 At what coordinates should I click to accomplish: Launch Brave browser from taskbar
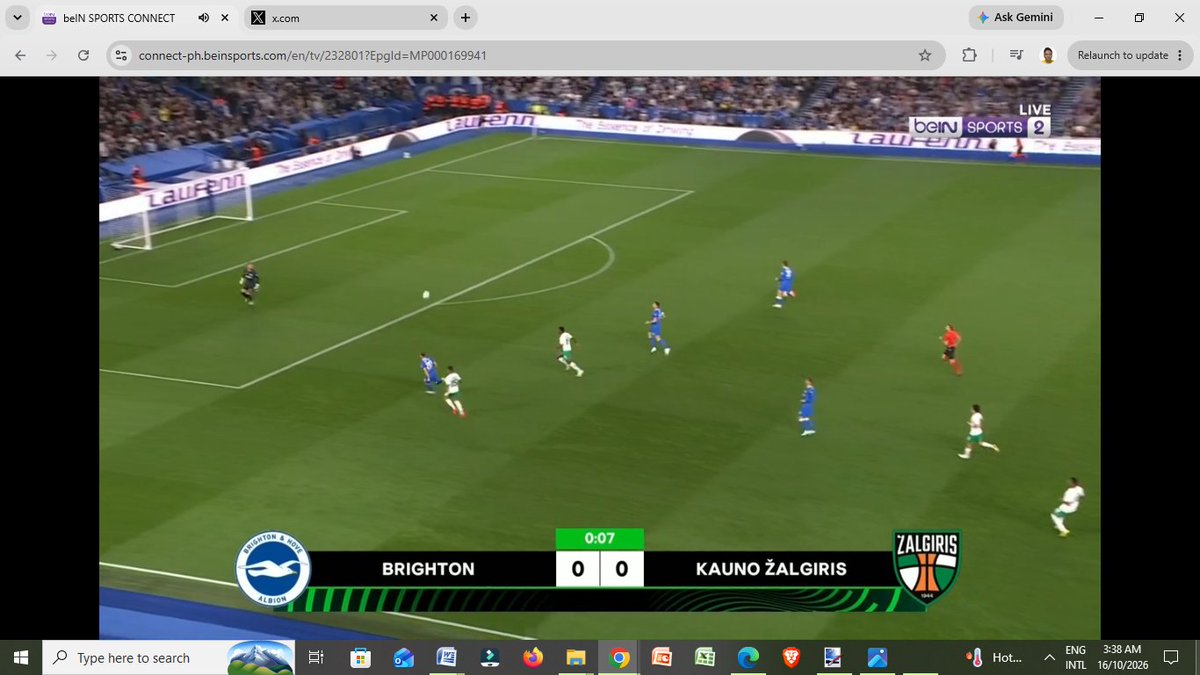pyautogui.click(x=789, y=657)
